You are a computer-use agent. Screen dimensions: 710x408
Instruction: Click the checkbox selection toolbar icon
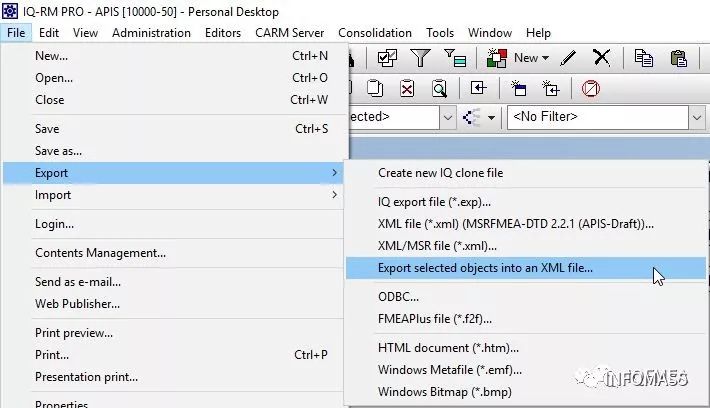click(x=387, y=58)
